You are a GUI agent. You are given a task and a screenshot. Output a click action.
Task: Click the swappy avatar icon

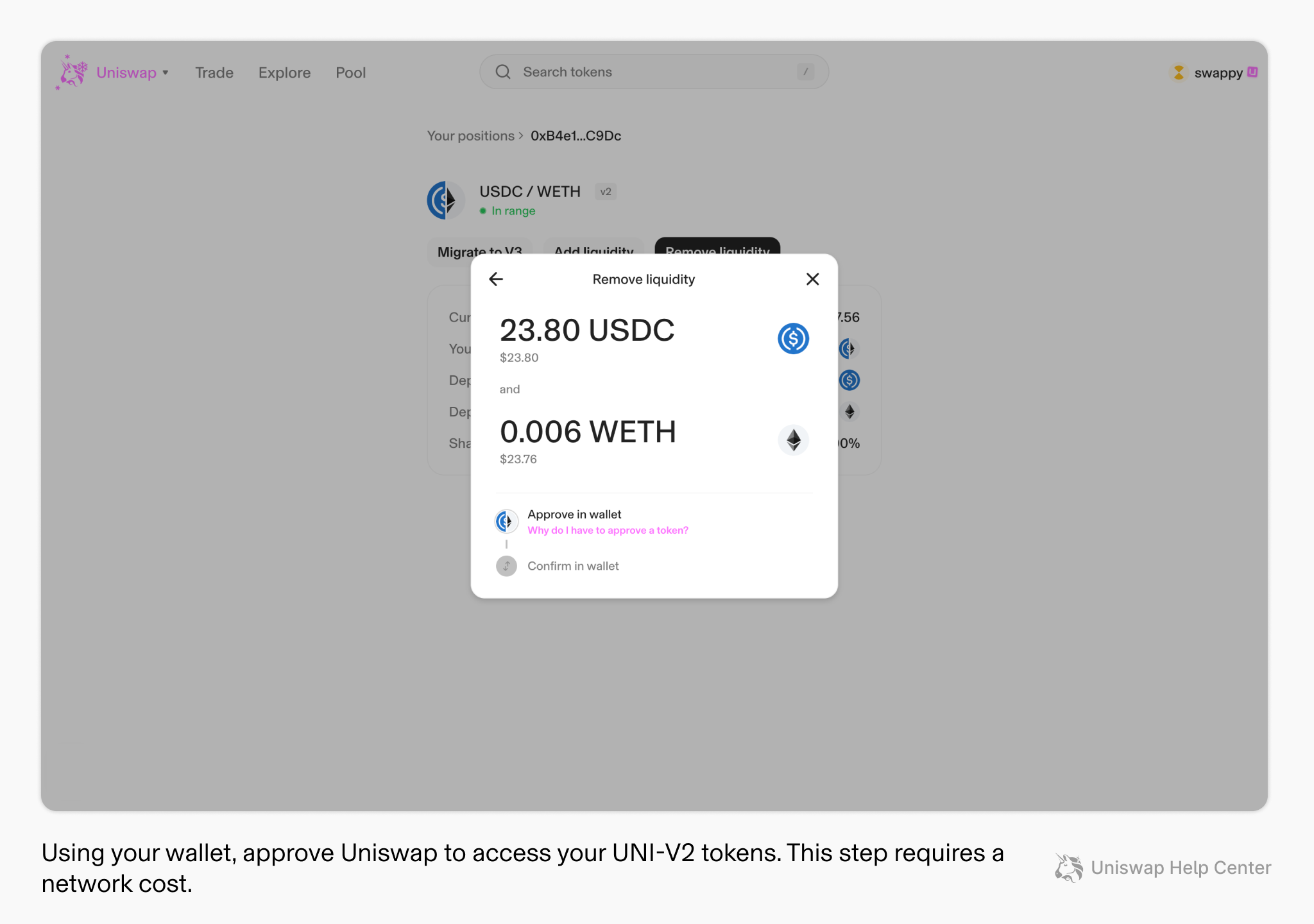tap(1179, 73)
